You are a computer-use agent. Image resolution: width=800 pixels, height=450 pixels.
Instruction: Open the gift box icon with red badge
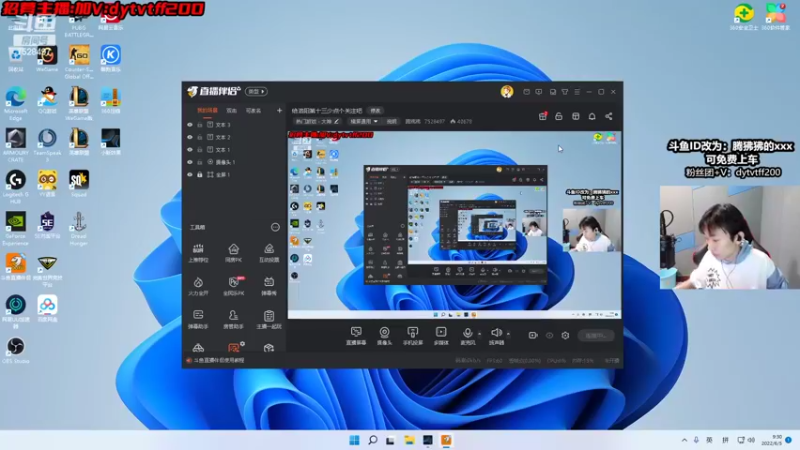point(543,116)
